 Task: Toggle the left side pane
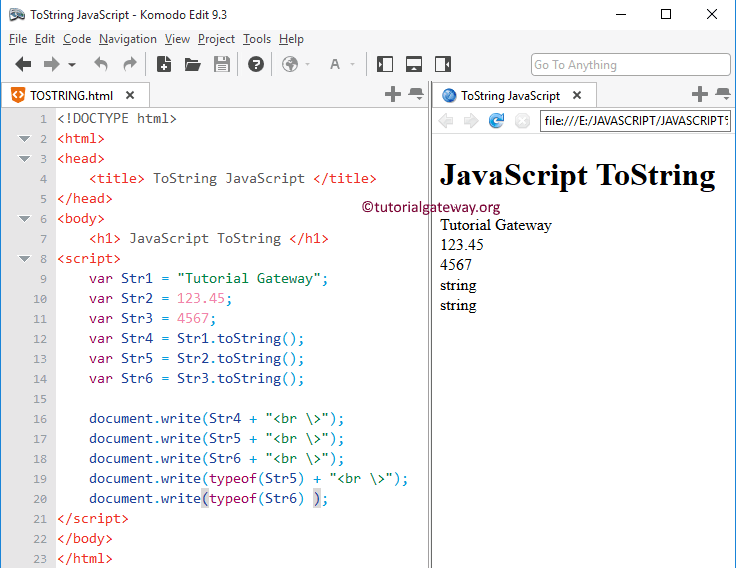point(385,64)
